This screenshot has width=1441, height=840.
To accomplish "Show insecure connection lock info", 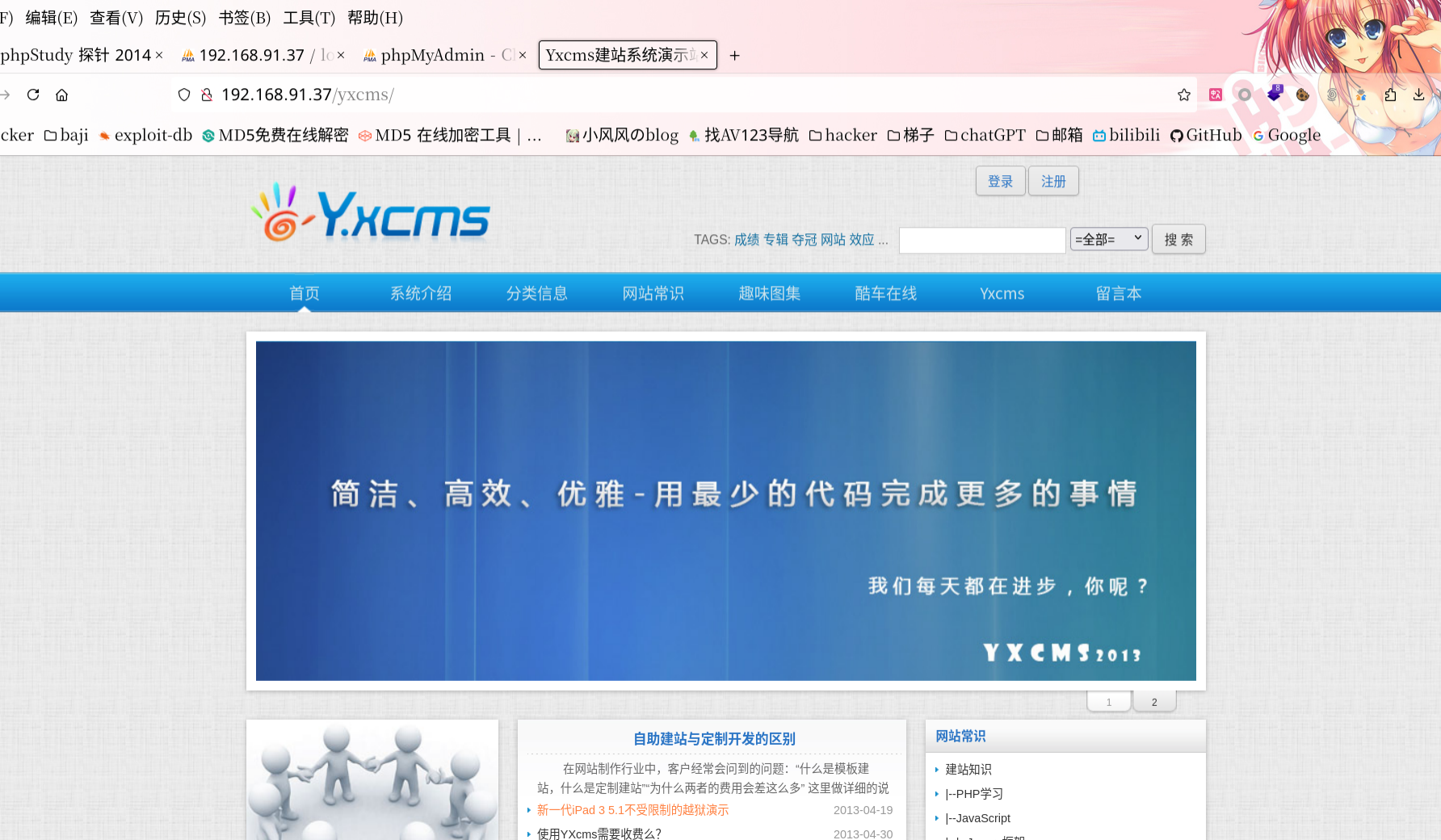I will [x=207, y=94].
